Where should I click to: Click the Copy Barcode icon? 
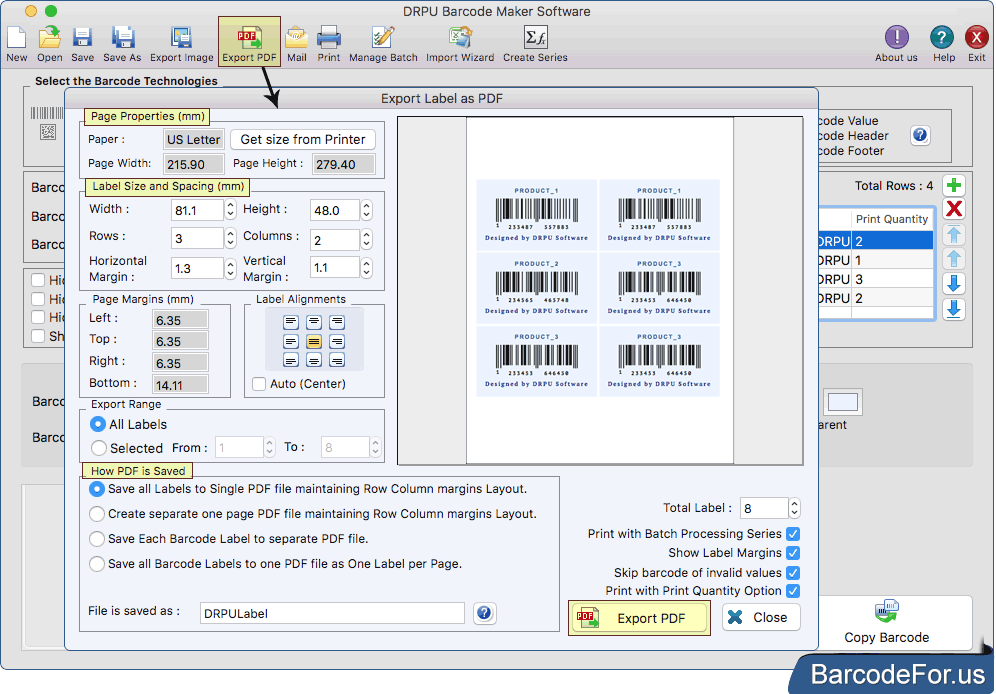click(887, 611)
